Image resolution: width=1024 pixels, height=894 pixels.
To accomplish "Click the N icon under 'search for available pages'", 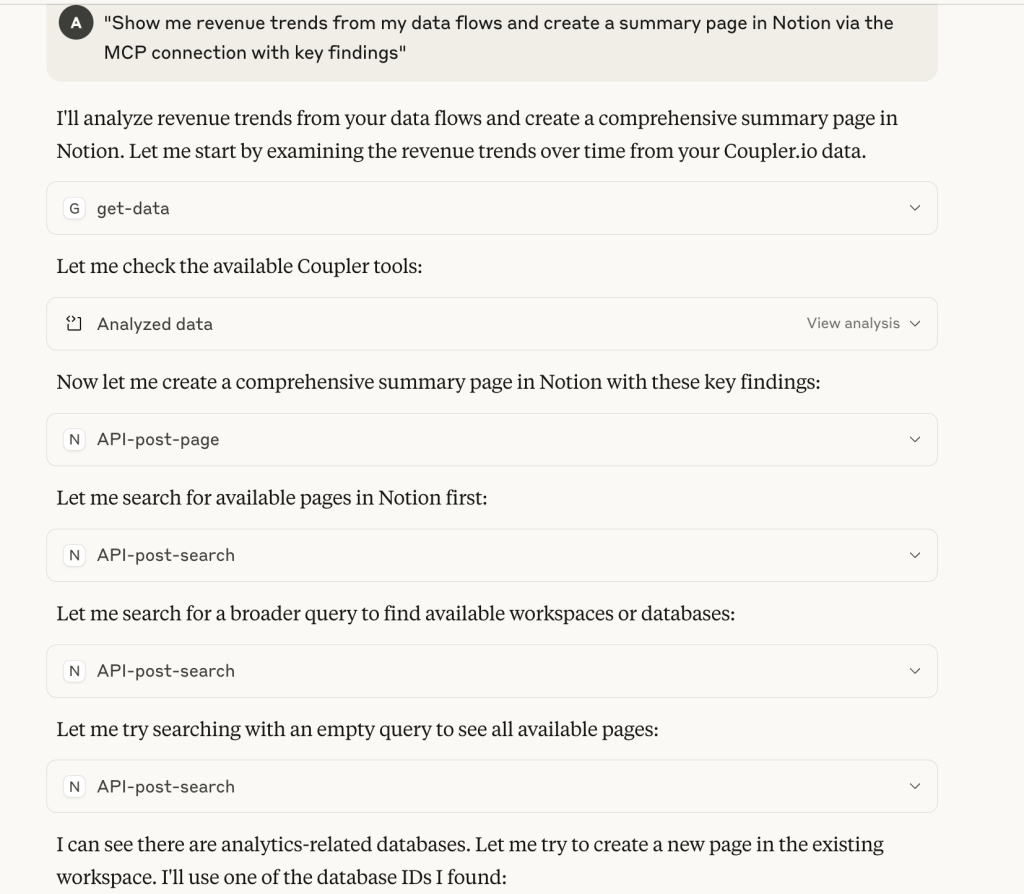I will [74, 555].
